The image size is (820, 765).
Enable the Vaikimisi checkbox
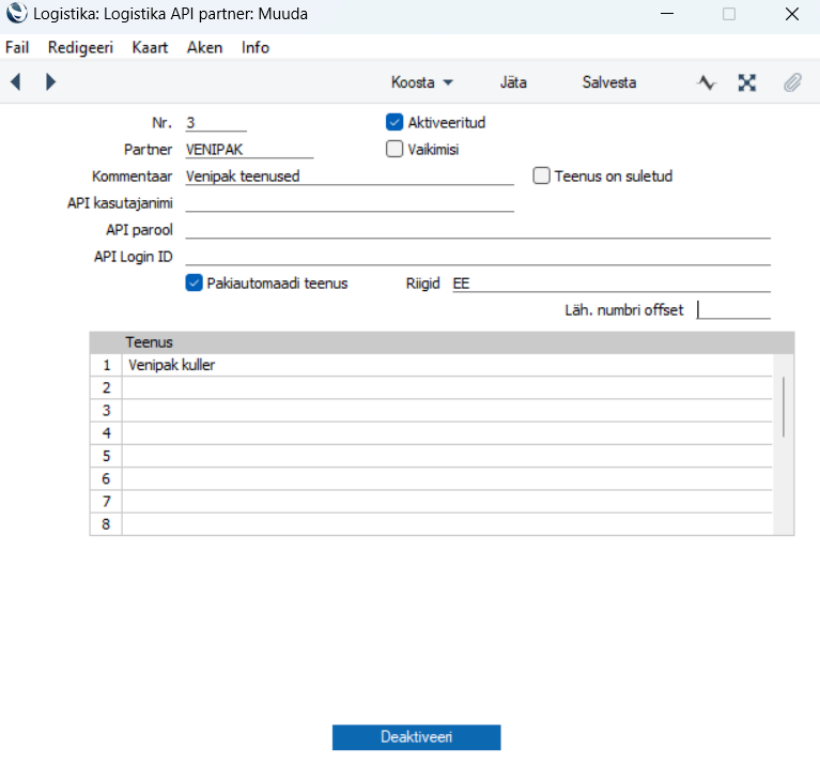pyautogui.click(x=394, y=149)
